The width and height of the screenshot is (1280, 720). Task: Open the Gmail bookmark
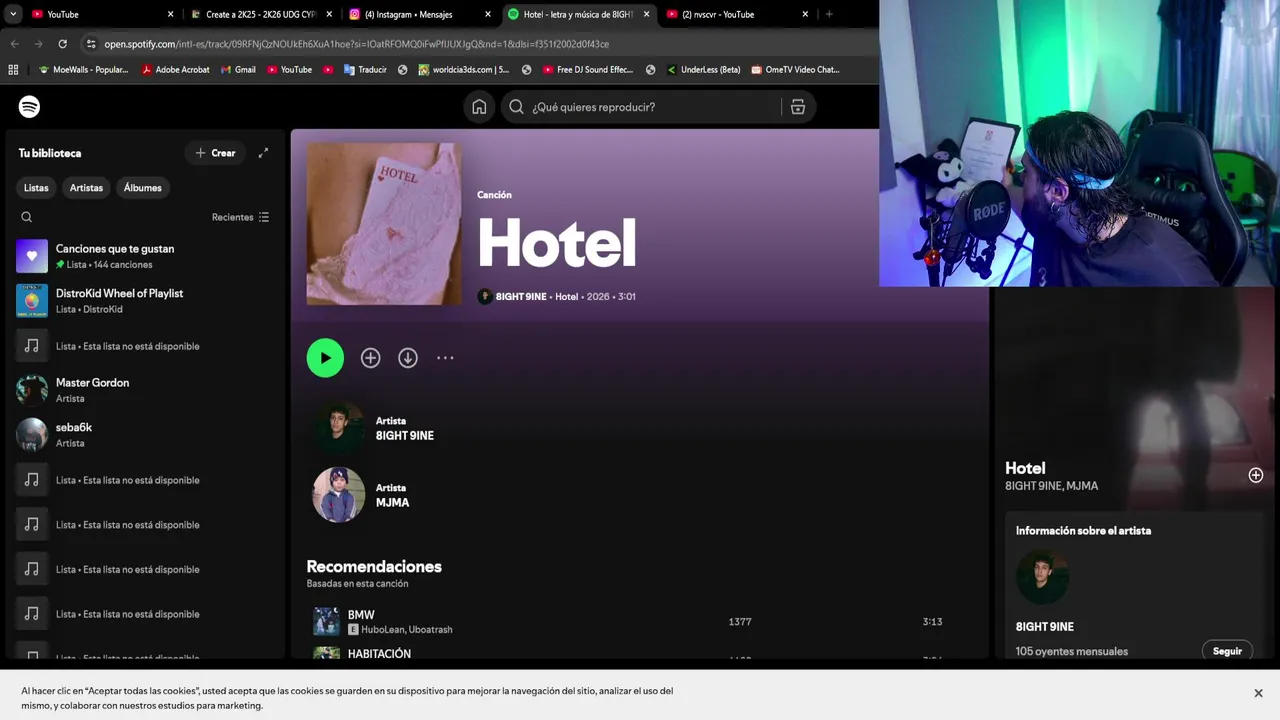[238, 70]
